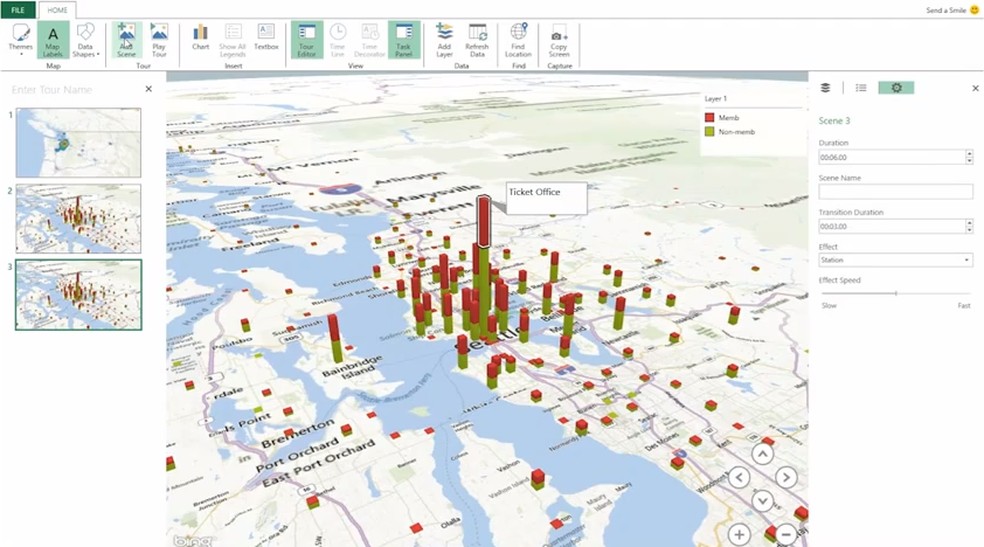Viewport: 984px width, 547px height.
Task: Close the task panel
Action: tap(975, 88)
